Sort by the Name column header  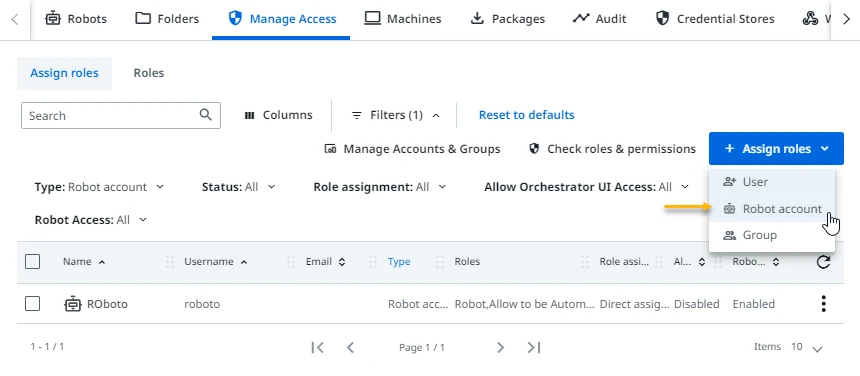pos(84,261)
